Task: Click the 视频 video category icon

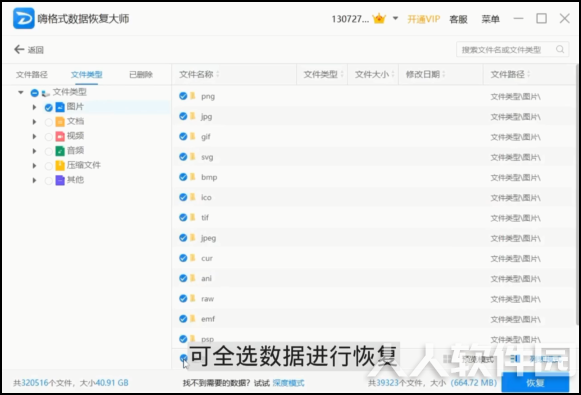Action: click(x=60, y=136)
